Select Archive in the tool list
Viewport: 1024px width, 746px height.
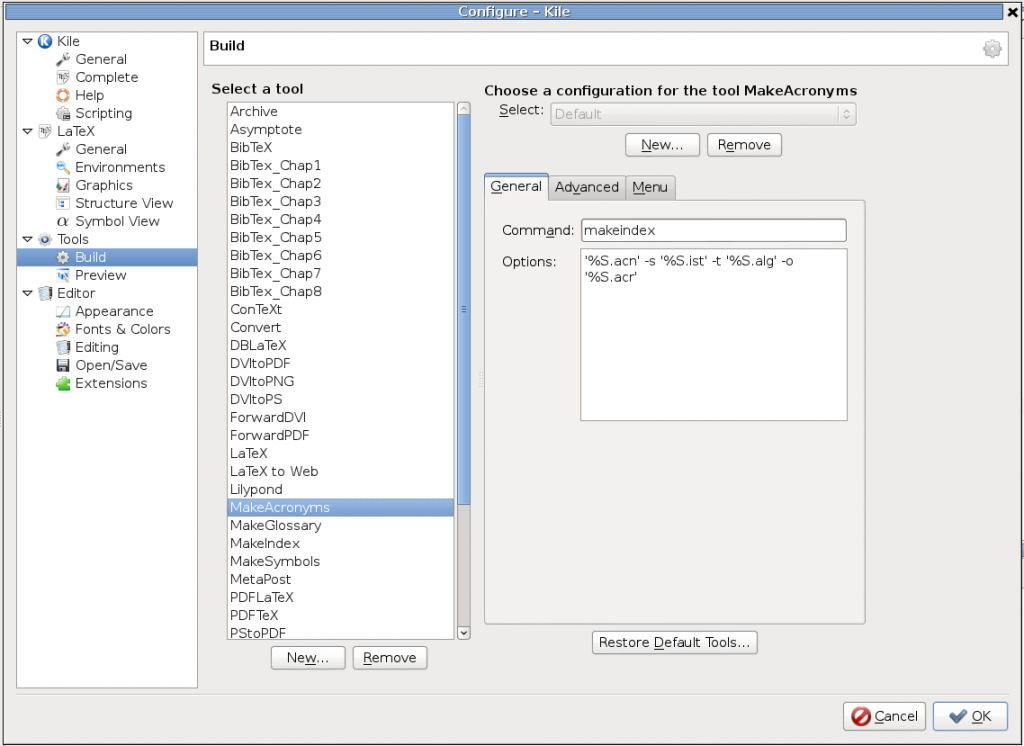point(340,112)
